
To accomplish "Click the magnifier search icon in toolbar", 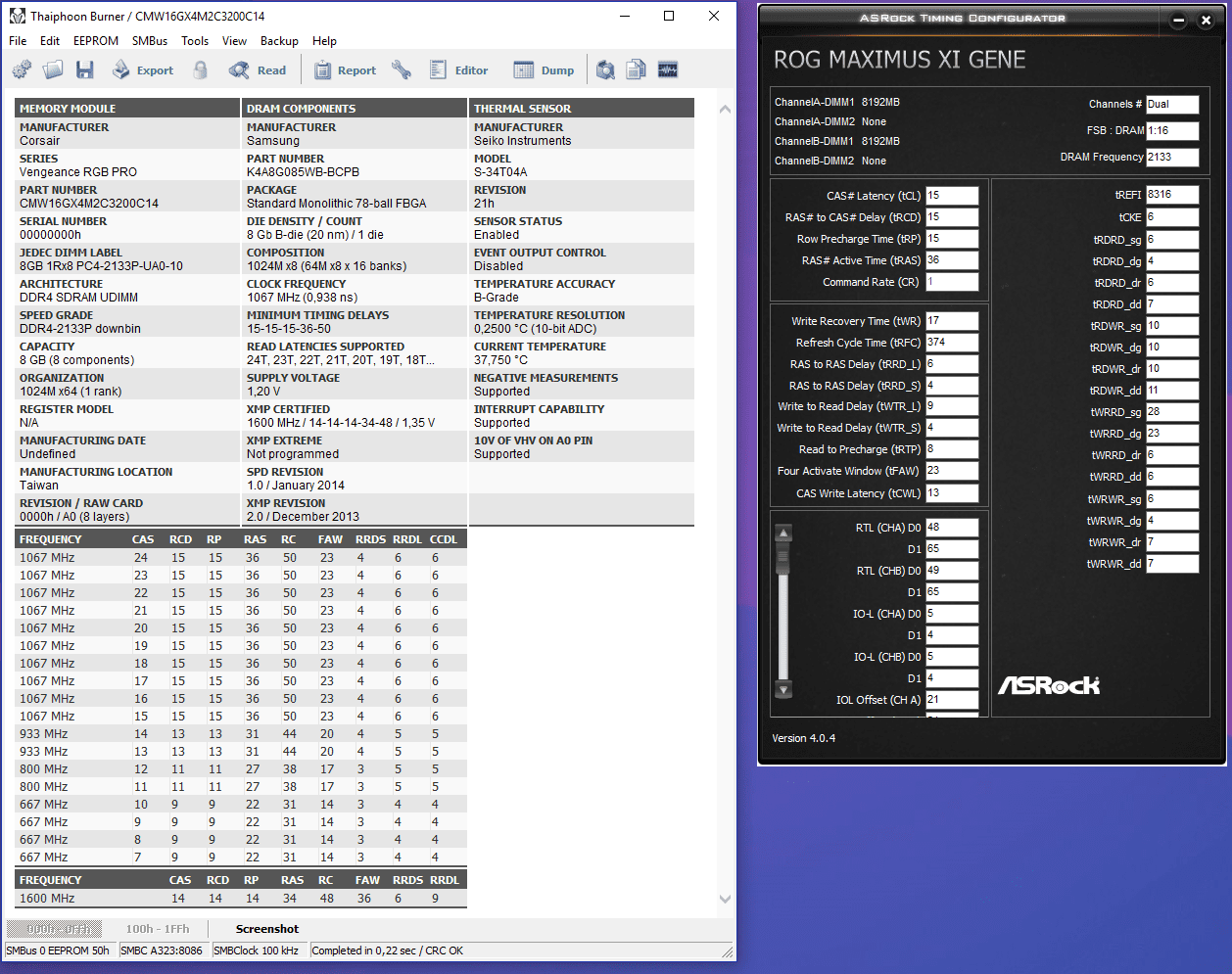I will (606, 70).
